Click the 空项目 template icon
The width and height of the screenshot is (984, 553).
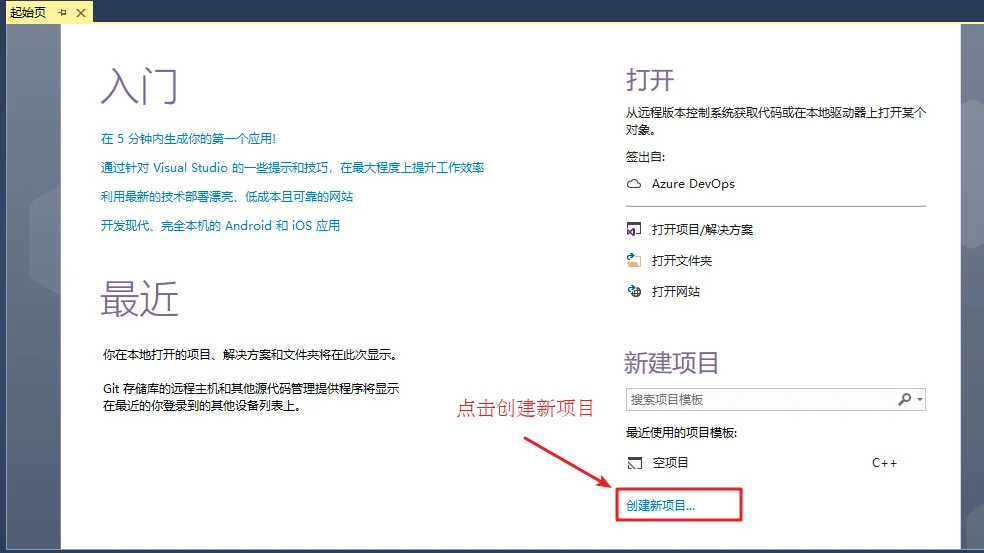(x=634, y=463)
